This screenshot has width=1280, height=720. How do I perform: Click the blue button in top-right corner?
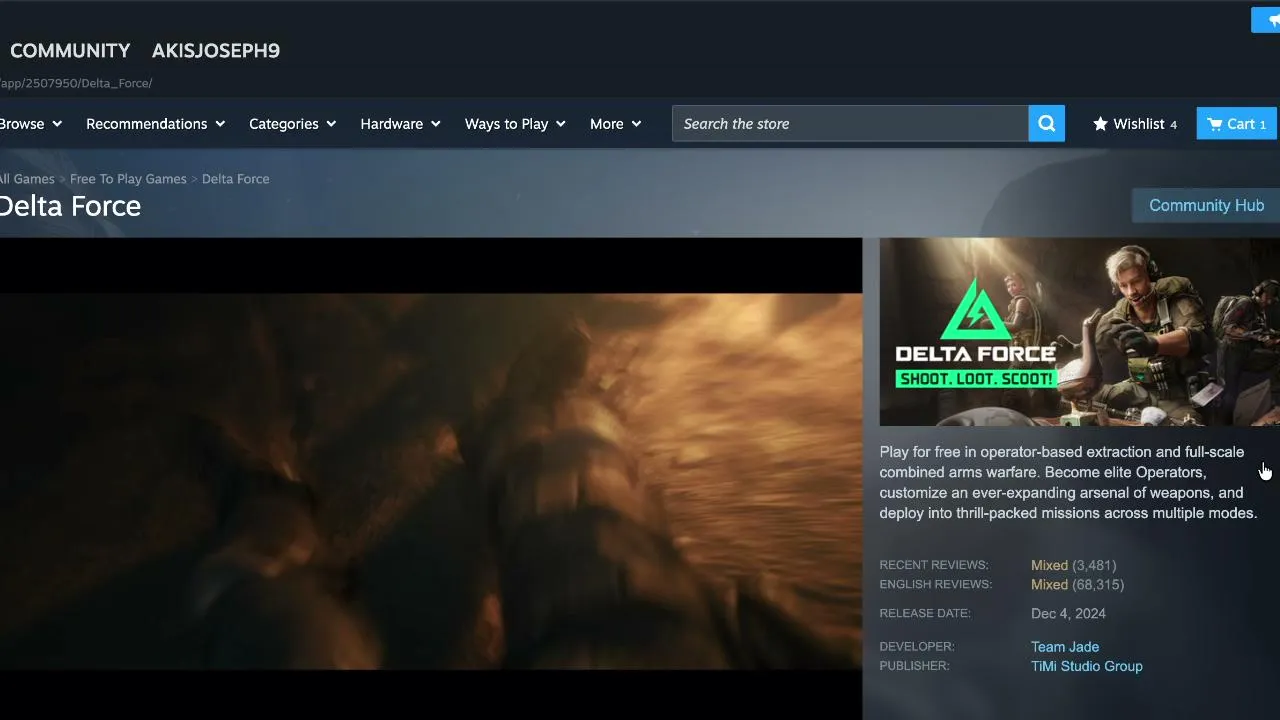tap(1266, 20)
